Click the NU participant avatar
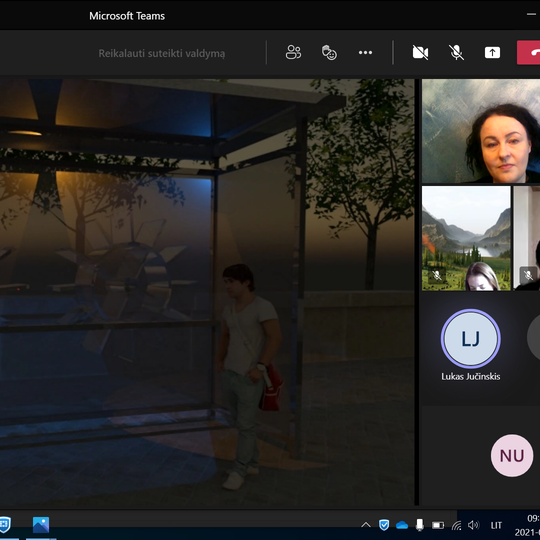 (x=512, y=456)
